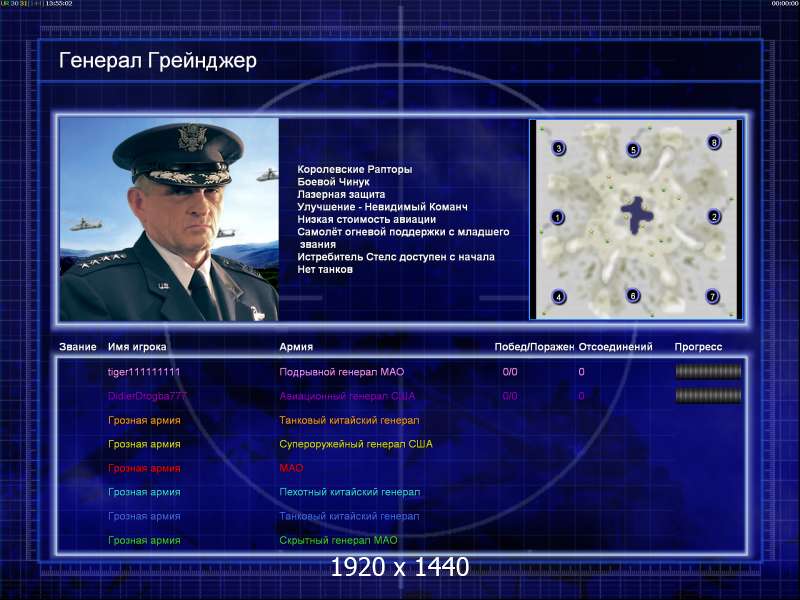Click DidierDrogba777's progress bar
Viewport: 800px width, 600px height.
tap(708, 395)
